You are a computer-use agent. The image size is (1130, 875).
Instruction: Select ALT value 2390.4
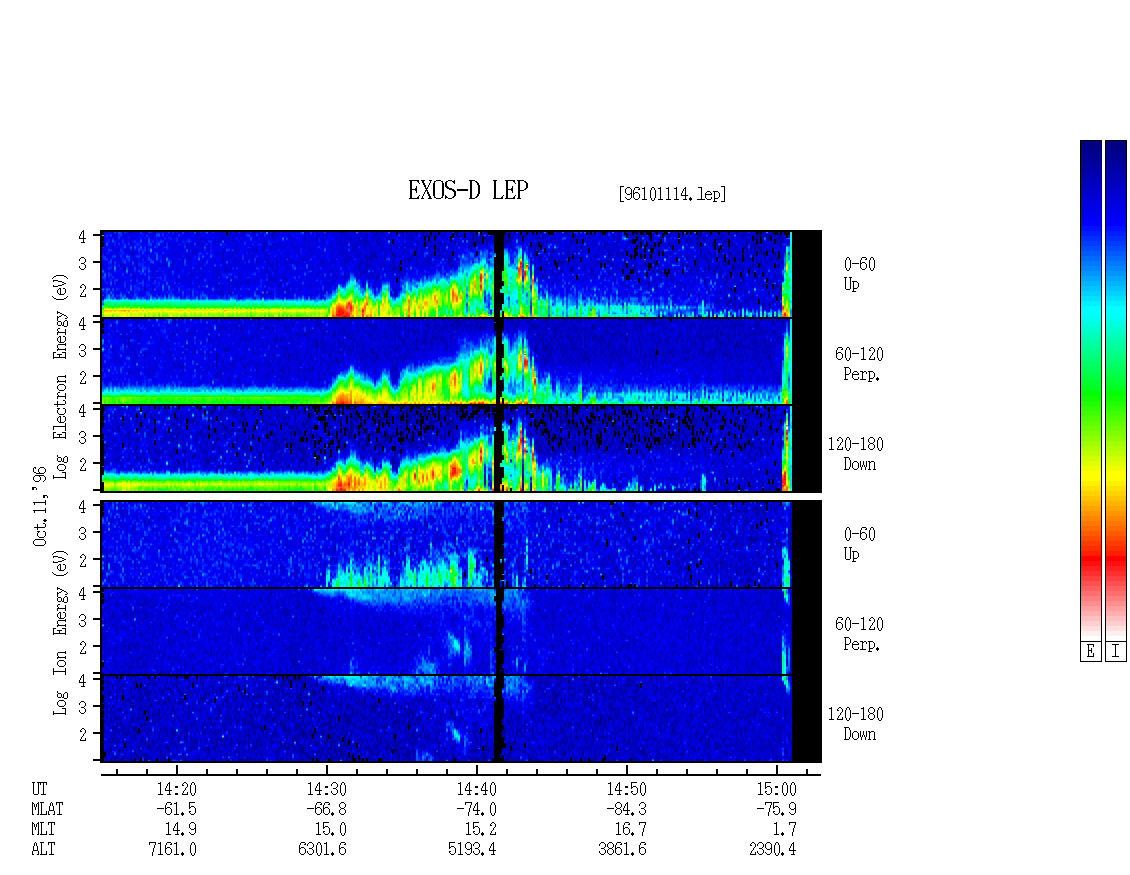point(773,850)
